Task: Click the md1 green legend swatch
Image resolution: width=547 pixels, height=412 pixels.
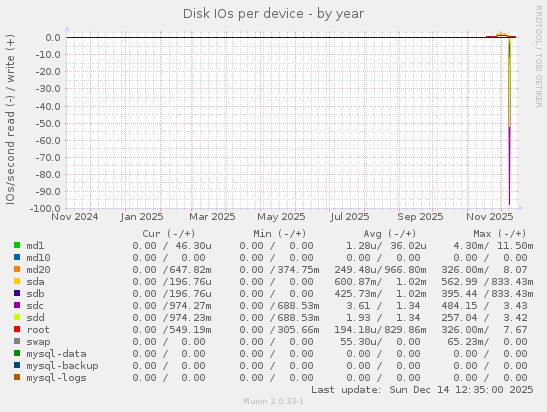Action: click(17, 245)
